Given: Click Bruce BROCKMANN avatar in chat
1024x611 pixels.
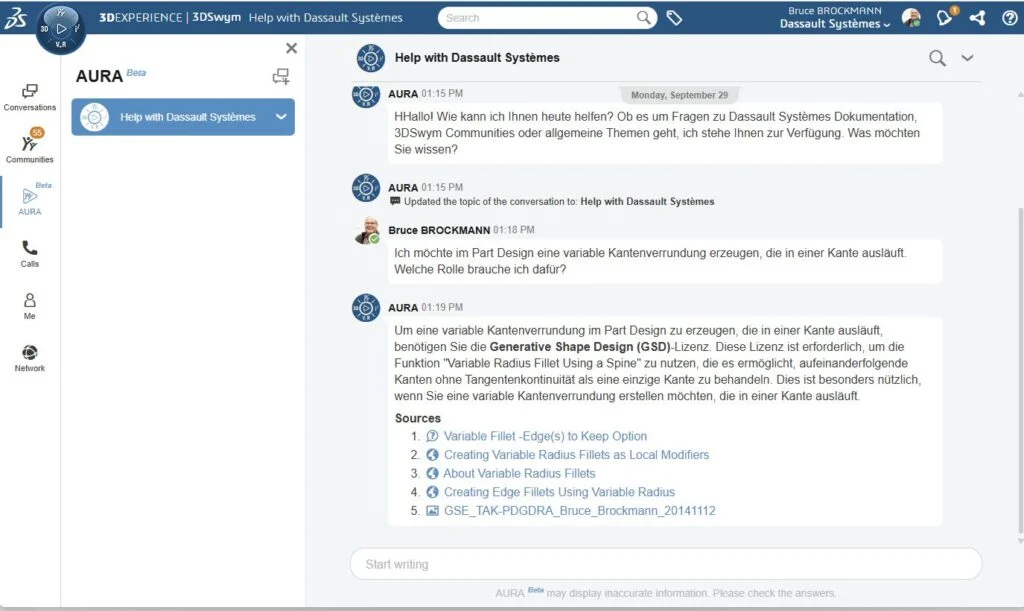Looking at the screenshot, I should (x=367, y=230).
